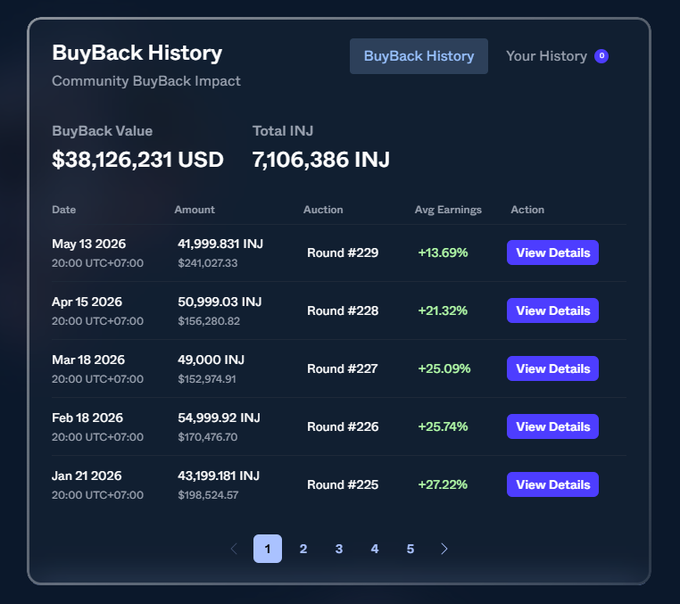Click the +13.69% earnings value
This screenshot has height=604, width=680.
coord(443,252)
